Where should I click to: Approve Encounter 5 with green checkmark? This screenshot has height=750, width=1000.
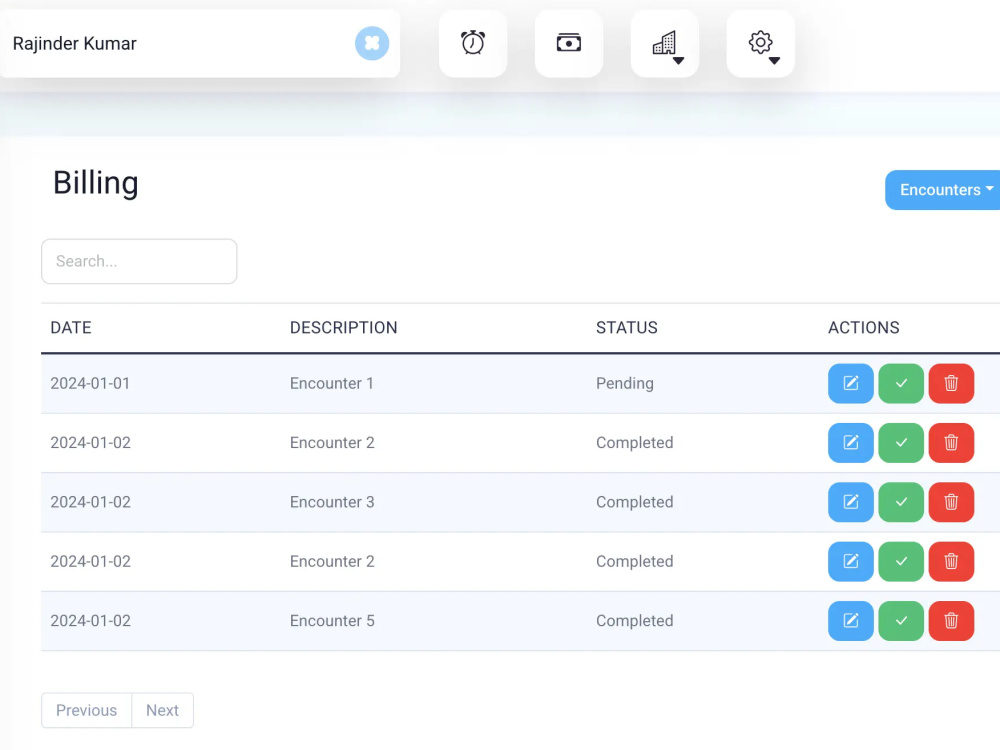pos(901,621)
